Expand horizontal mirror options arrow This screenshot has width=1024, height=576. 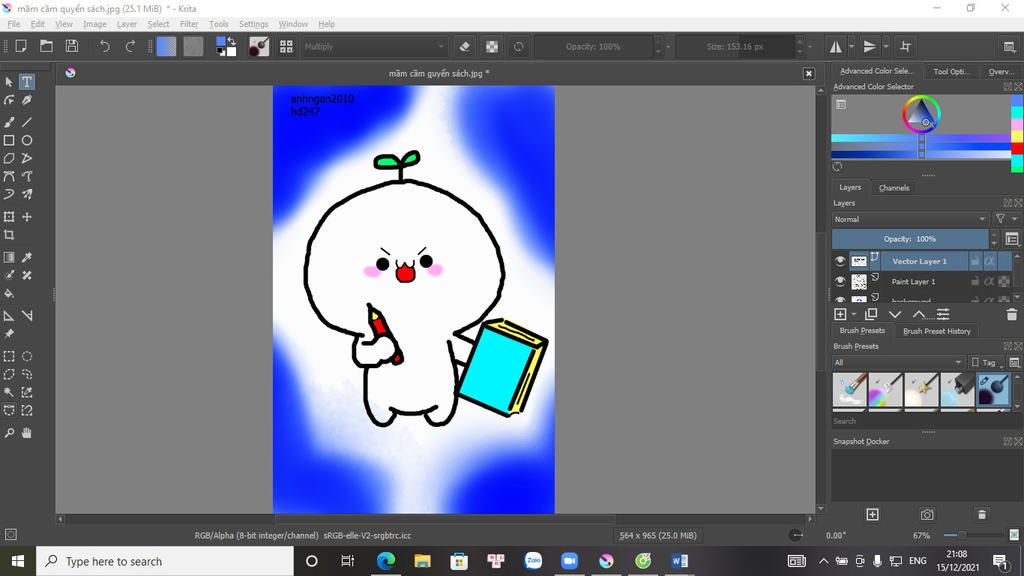[851, 46]
